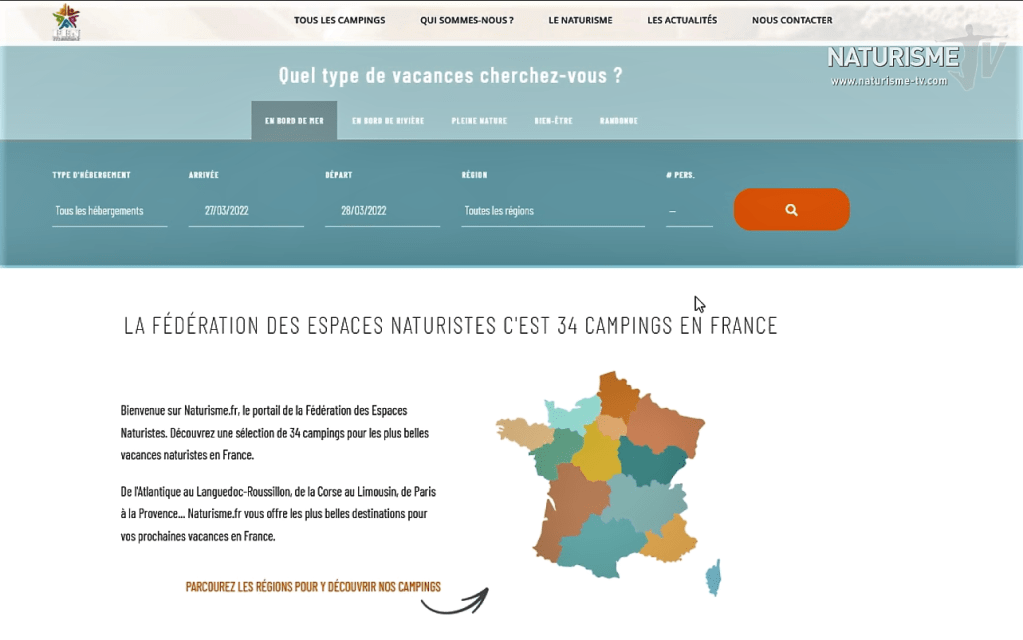This screenshot has width=1023, height=640.
Task: Click Parcourez les régions orange link
Action: [313, 587]
